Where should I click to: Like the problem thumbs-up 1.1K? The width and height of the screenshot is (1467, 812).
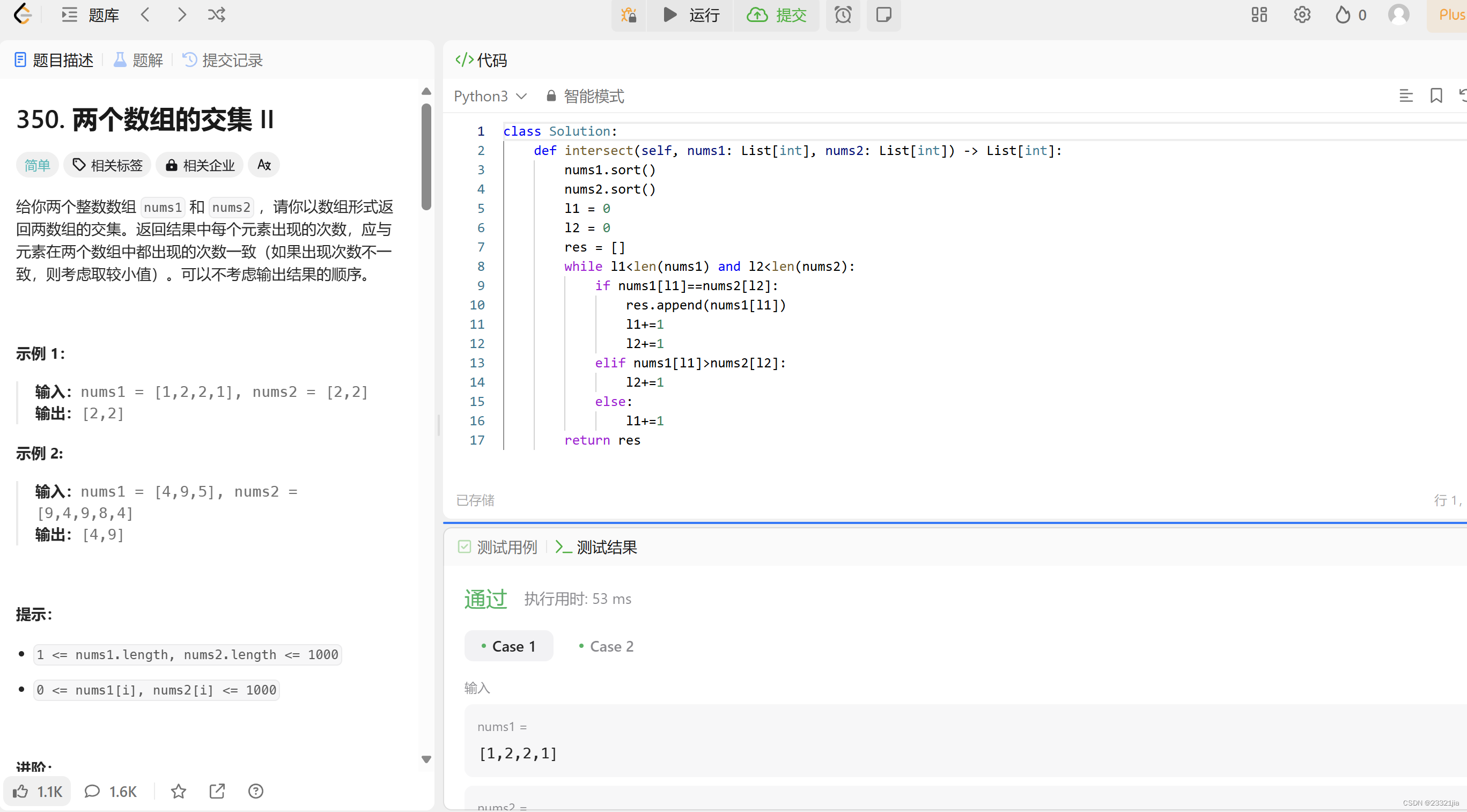(x=38, y=792)
